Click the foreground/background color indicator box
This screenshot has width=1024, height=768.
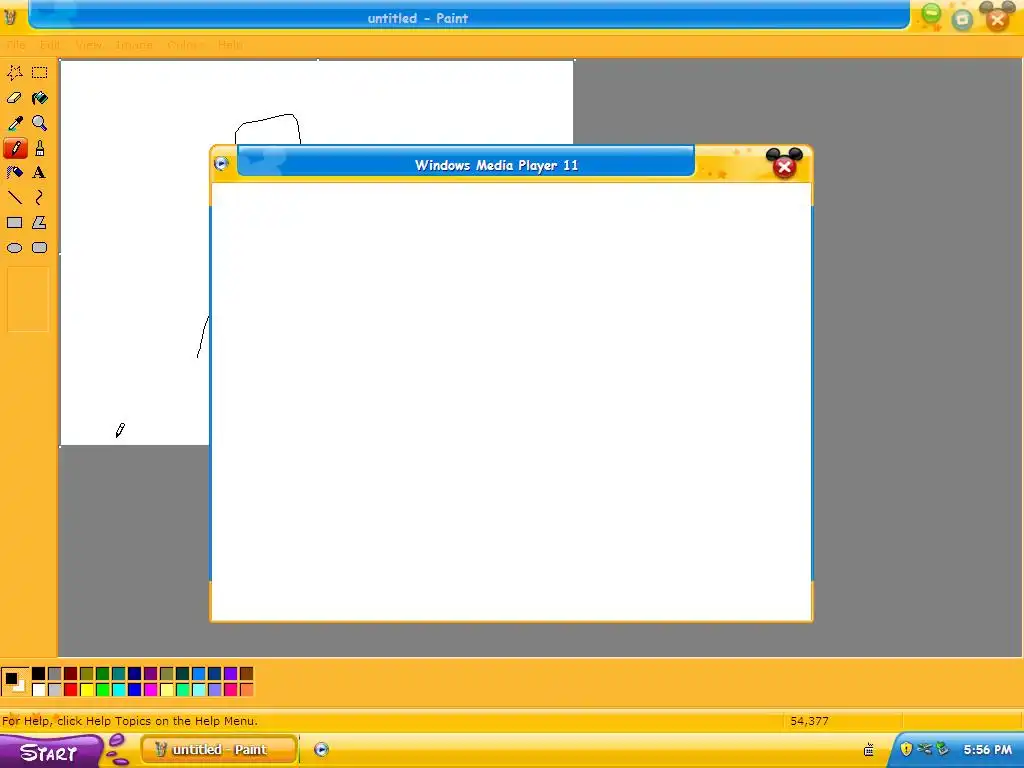[15, 681]
